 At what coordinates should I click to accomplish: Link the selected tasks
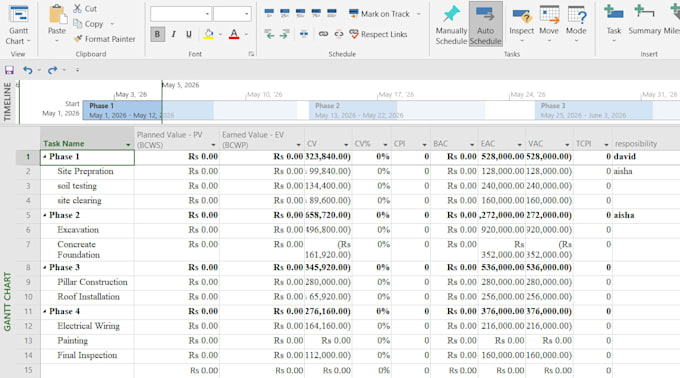pos(323,34)
